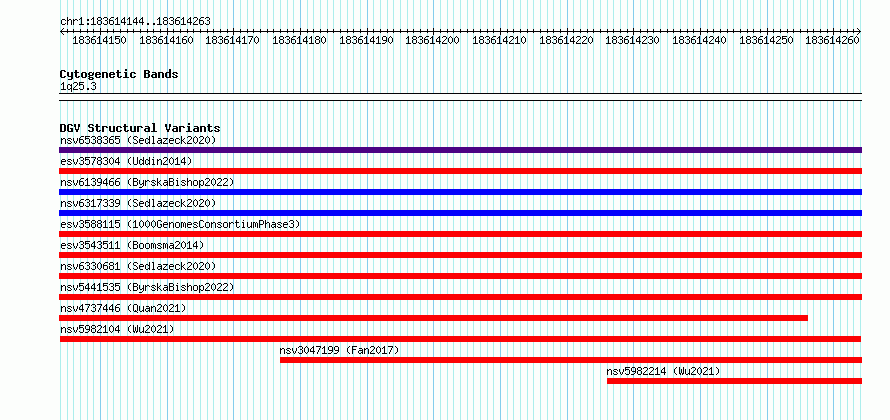Viewport: 890px width, 420px height.
Task: Click ruler position 183614170
Action: [233, 40]
